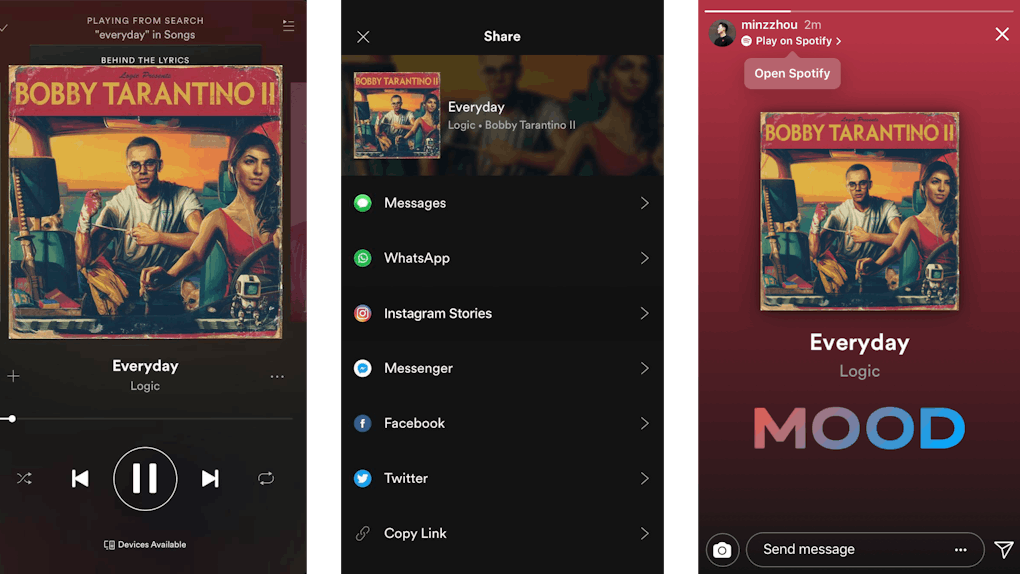1020x574 pixels.
Task: Click the Twitter bird icon
Action: (363, 478)
